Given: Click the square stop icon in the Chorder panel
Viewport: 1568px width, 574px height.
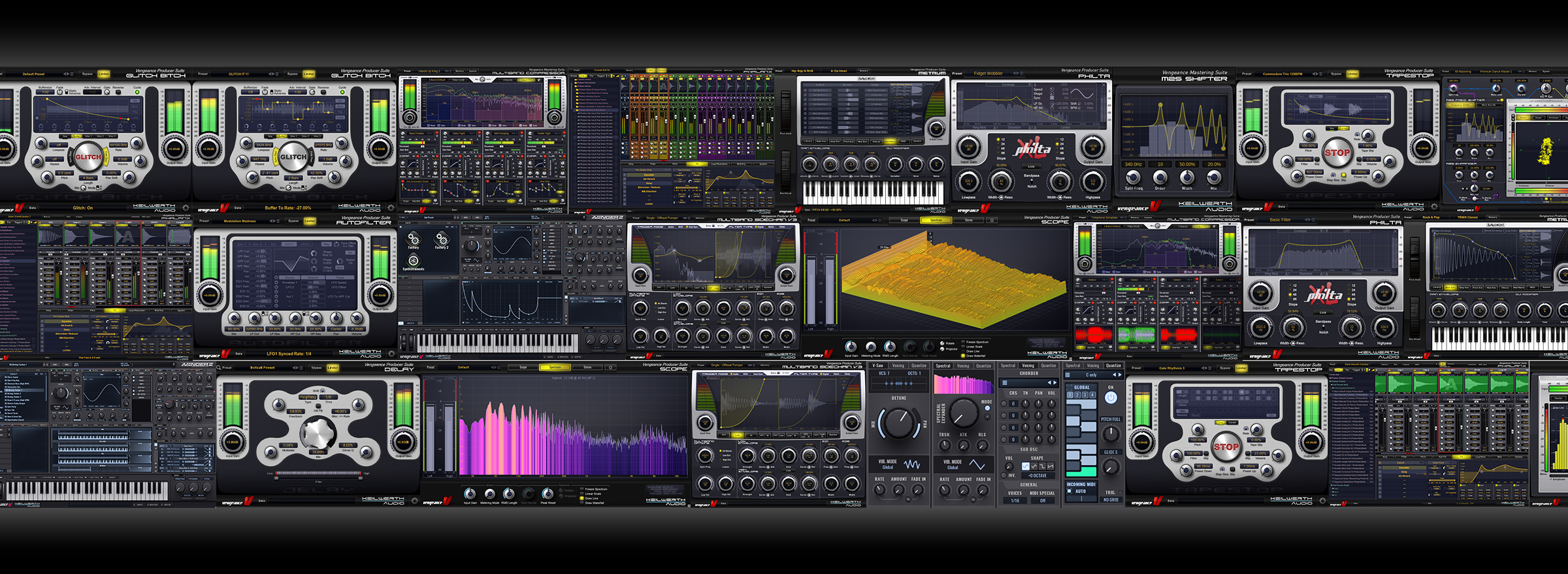Looking at the screenshot, I should pyautogui.click(x=1005, y=382).
